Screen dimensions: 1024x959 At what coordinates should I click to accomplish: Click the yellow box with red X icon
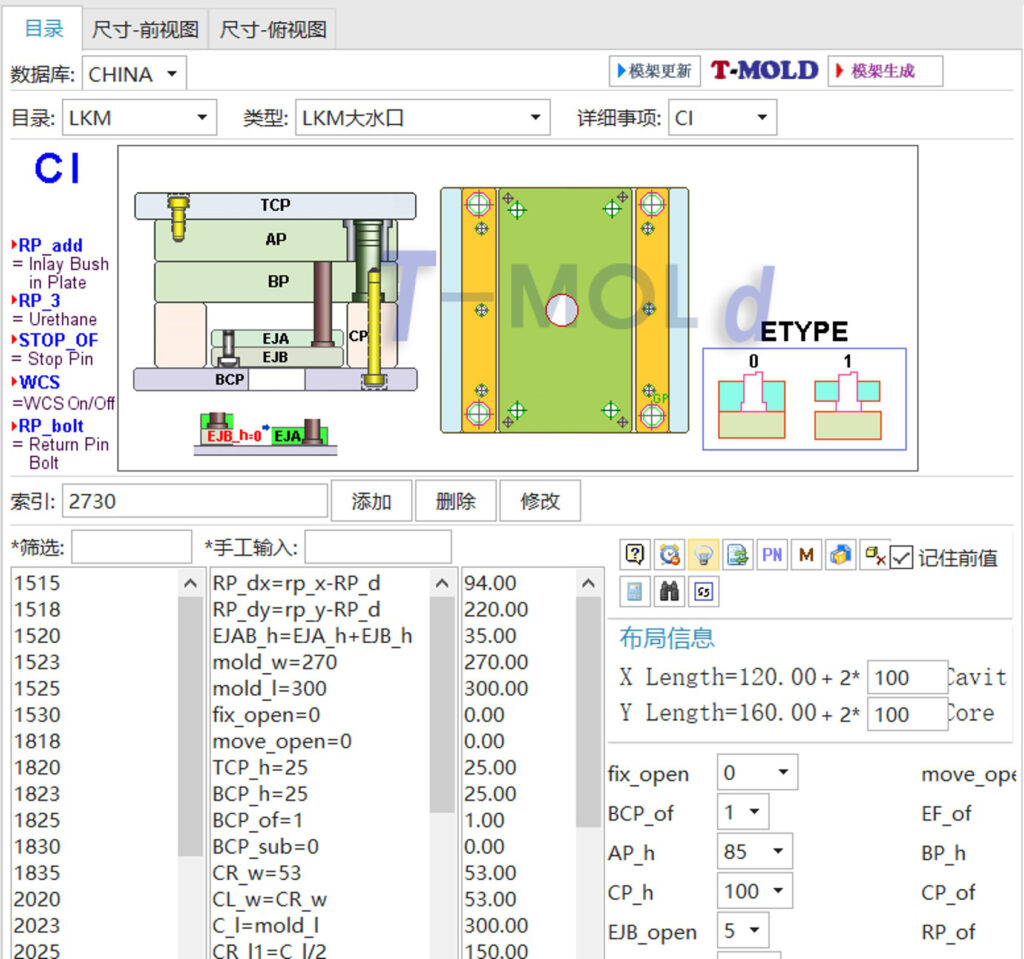[874, 556]
